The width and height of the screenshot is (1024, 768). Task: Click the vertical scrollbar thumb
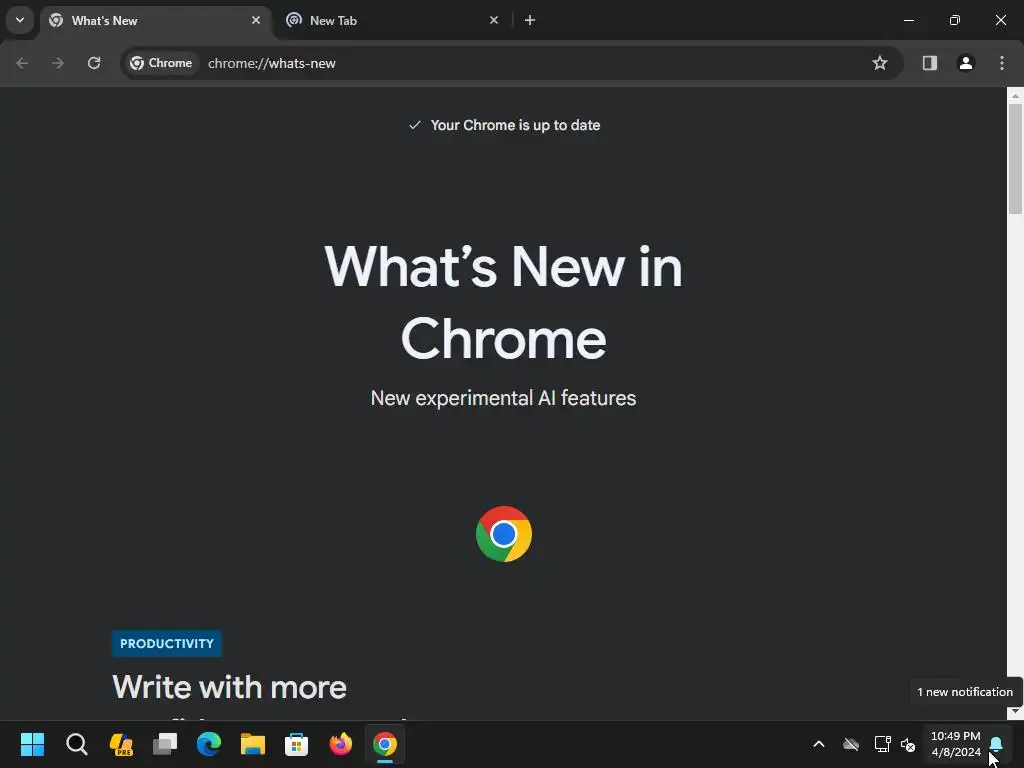[x=1015, y=159]
